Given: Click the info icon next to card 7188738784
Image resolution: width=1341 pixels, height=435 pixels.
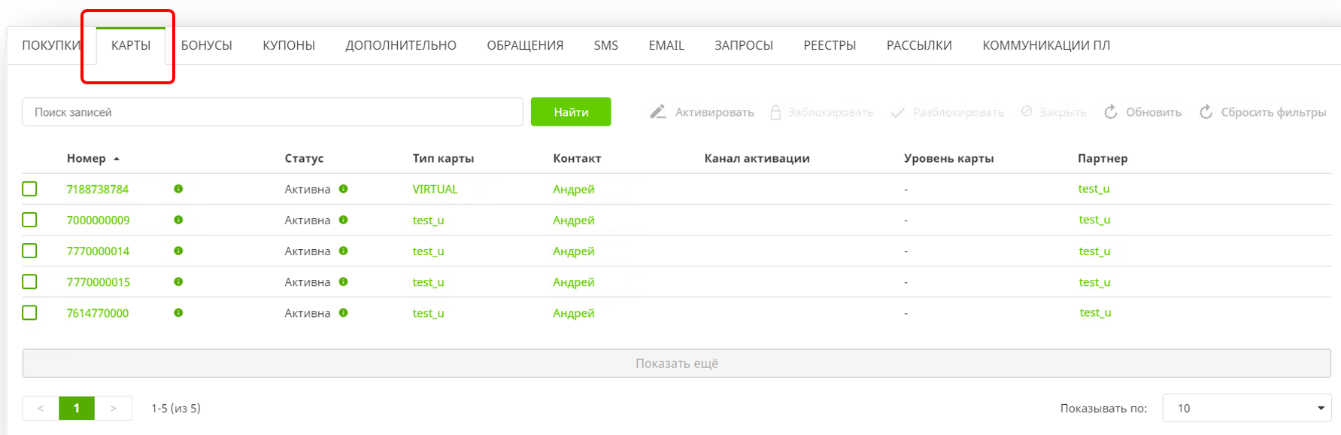Looking at the screenshot, I should pyautogui.click(x=178, y=189).
